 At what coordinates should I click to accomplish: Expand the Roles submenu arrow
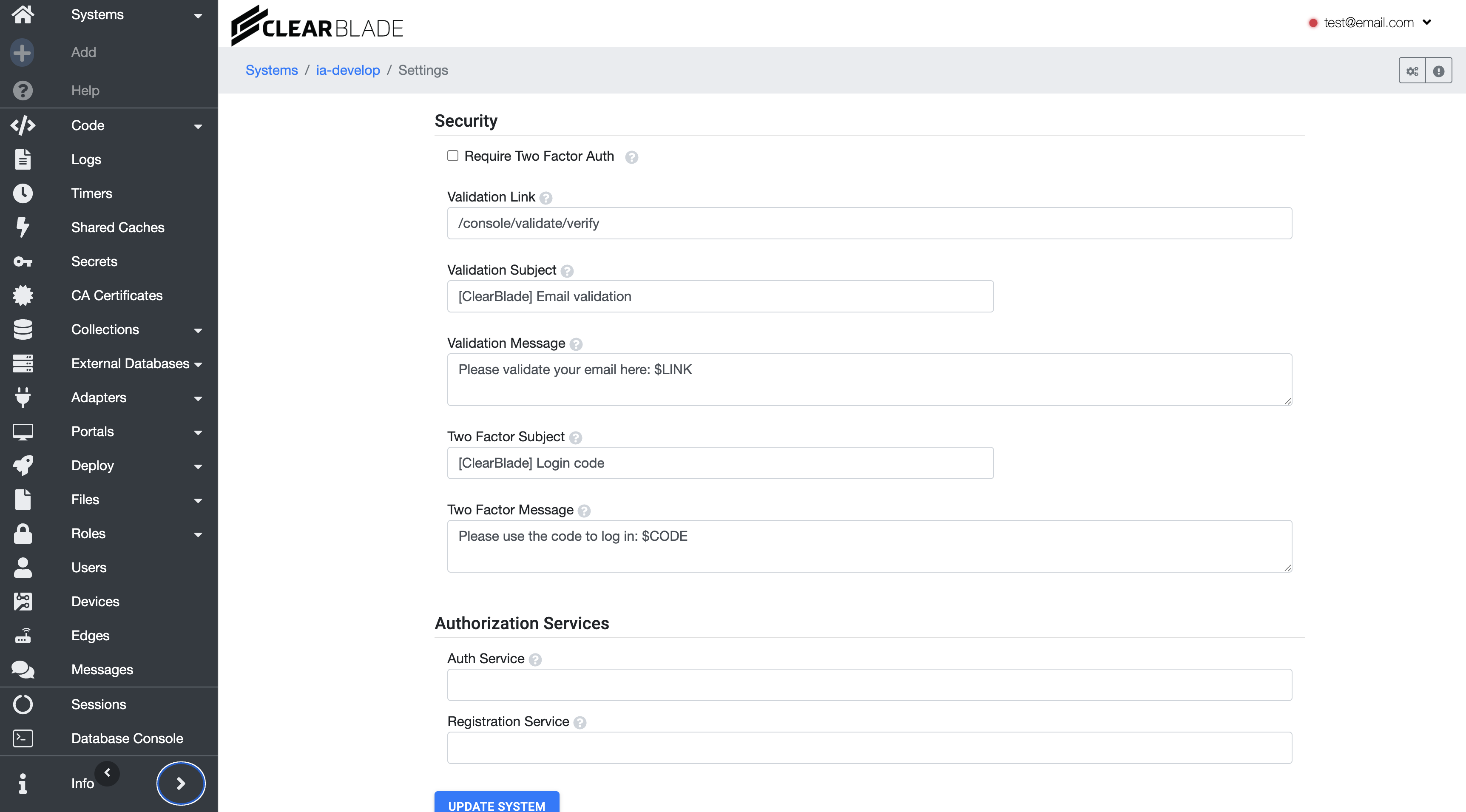point(198,535)
